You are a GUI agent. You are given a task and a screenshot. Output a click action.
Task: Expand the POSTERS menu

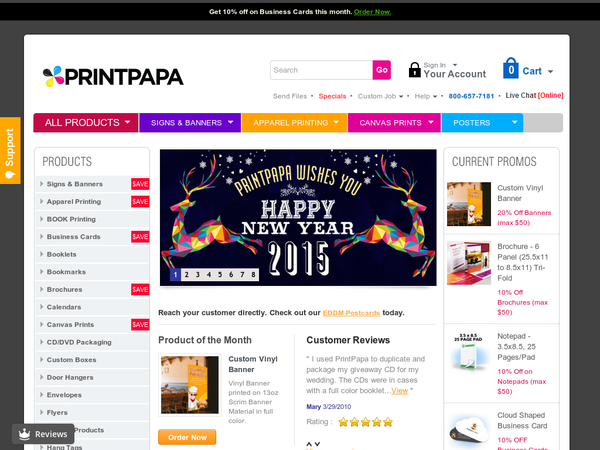click(x=483, y=122)
